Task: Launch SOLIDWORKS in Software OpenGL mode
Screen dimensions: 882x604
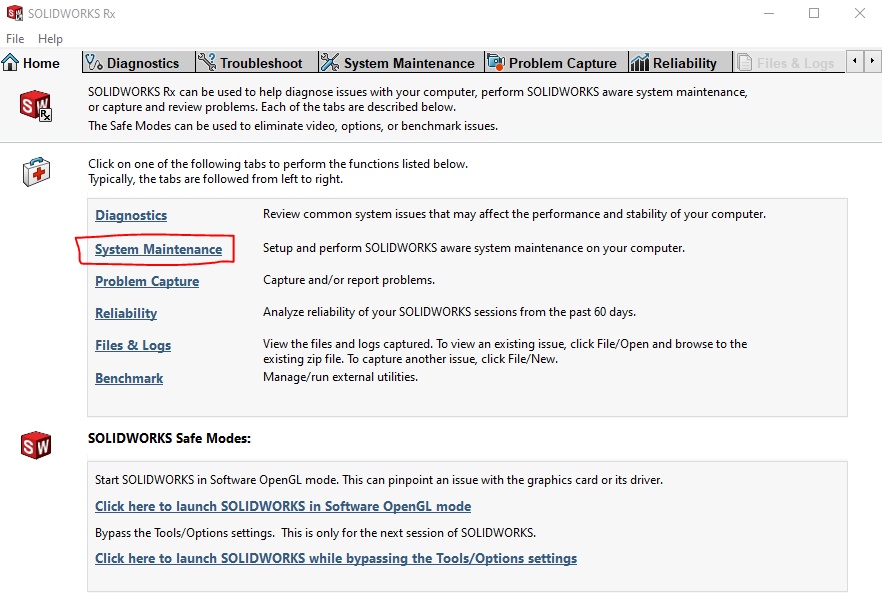Action: [x=283, y=506]
